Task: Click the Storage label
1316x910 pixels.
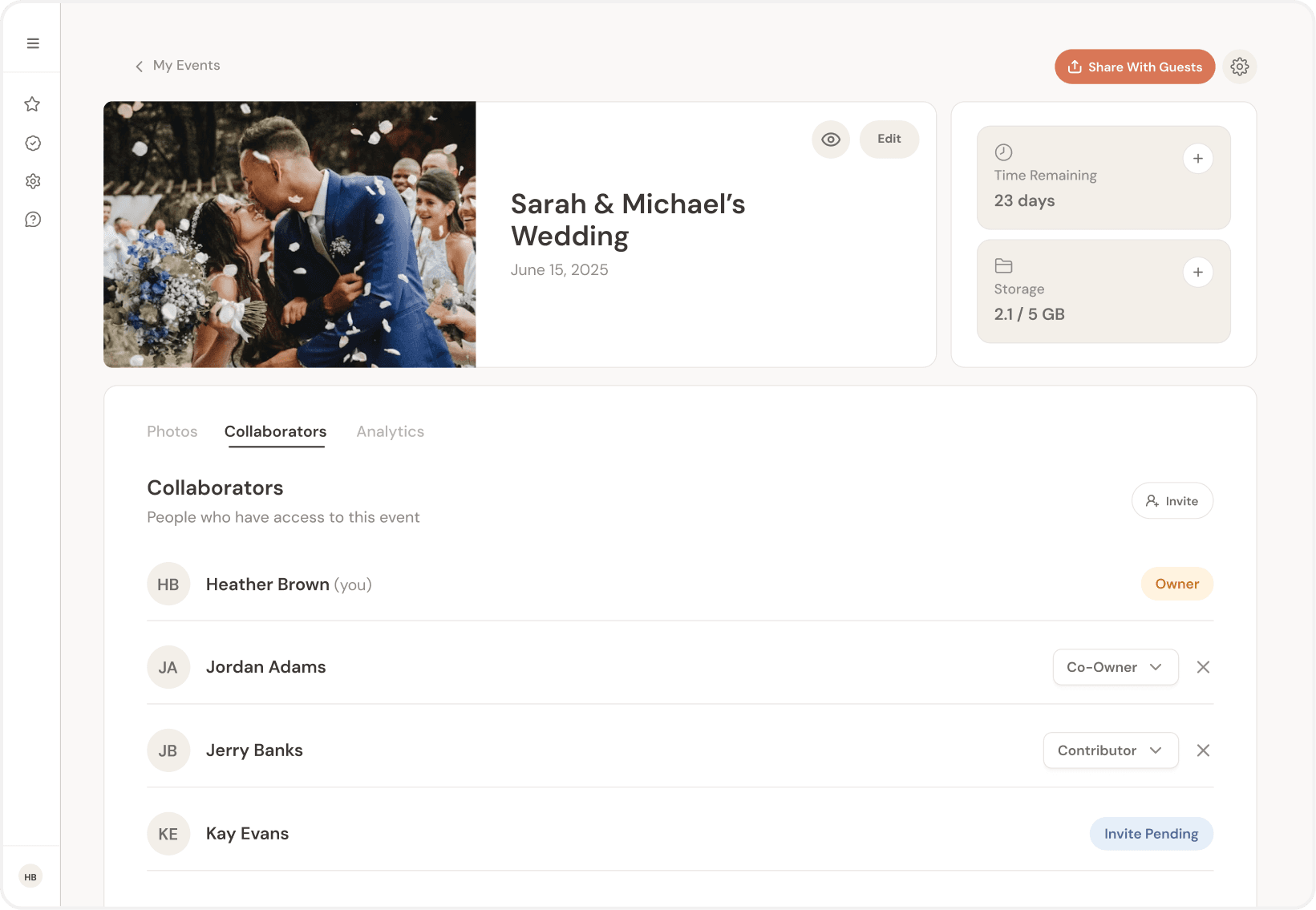Action: click(1019, 289)
